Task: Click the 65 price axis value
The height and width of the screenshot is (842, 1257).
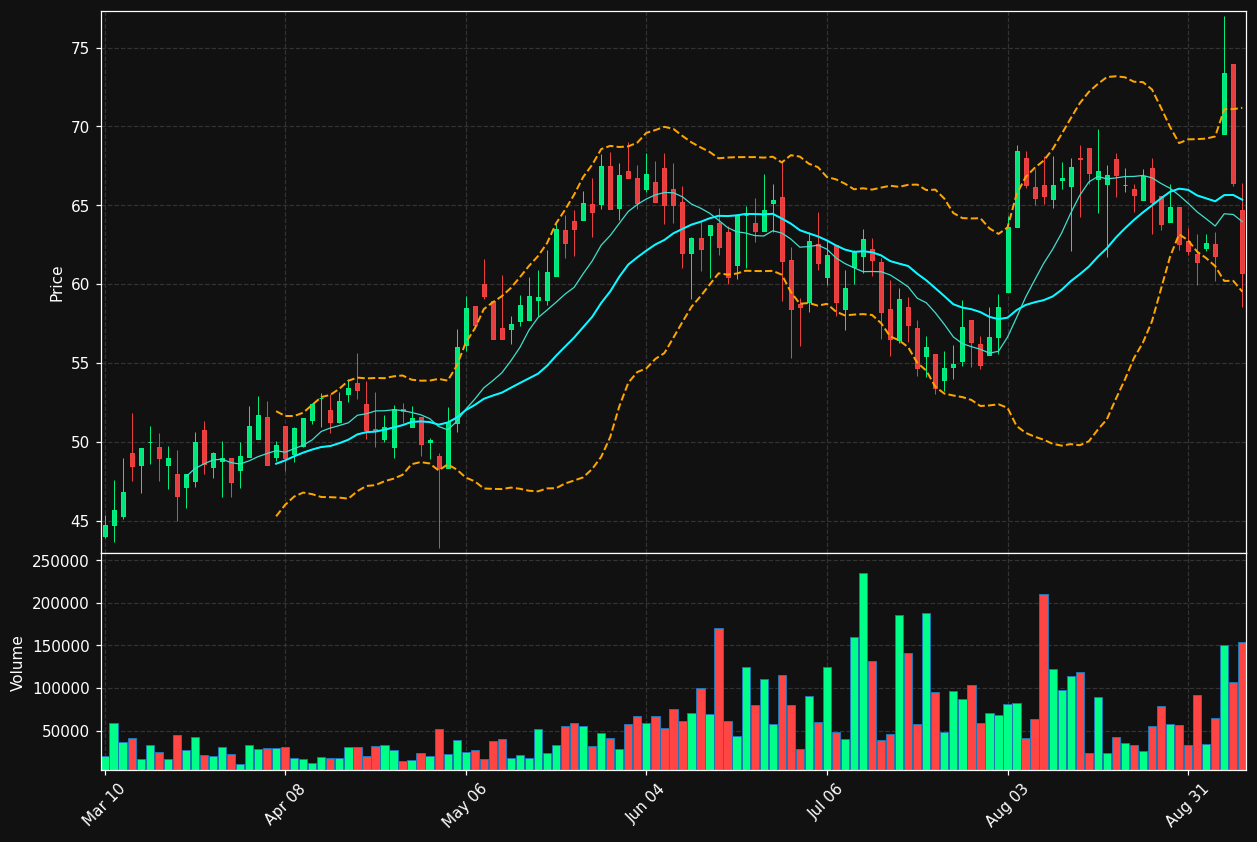Action: pos(80,206)
